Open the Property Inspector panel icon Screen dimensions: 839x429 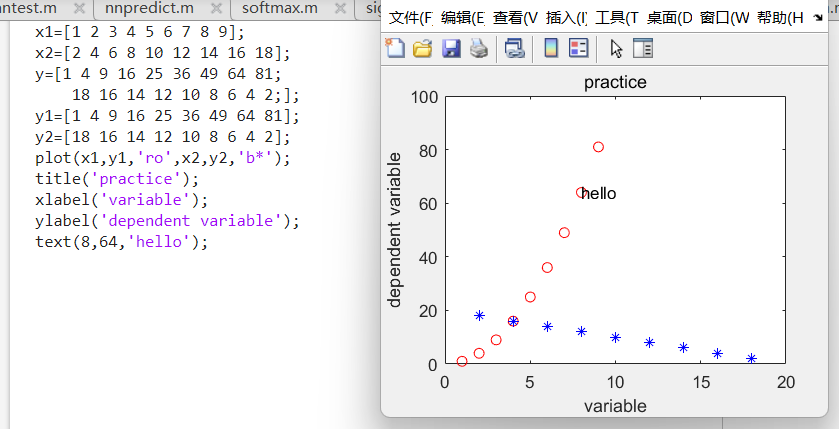643,48
